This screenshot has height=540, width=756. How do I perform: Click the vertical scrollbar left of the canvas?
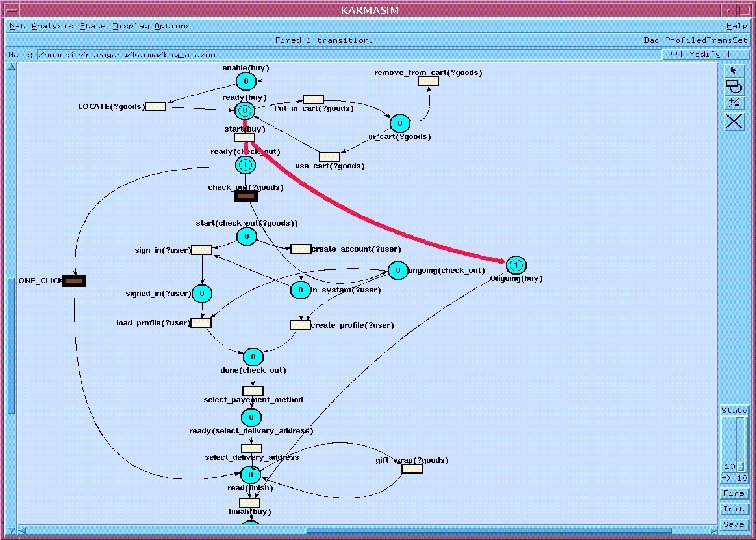(12, 346)
